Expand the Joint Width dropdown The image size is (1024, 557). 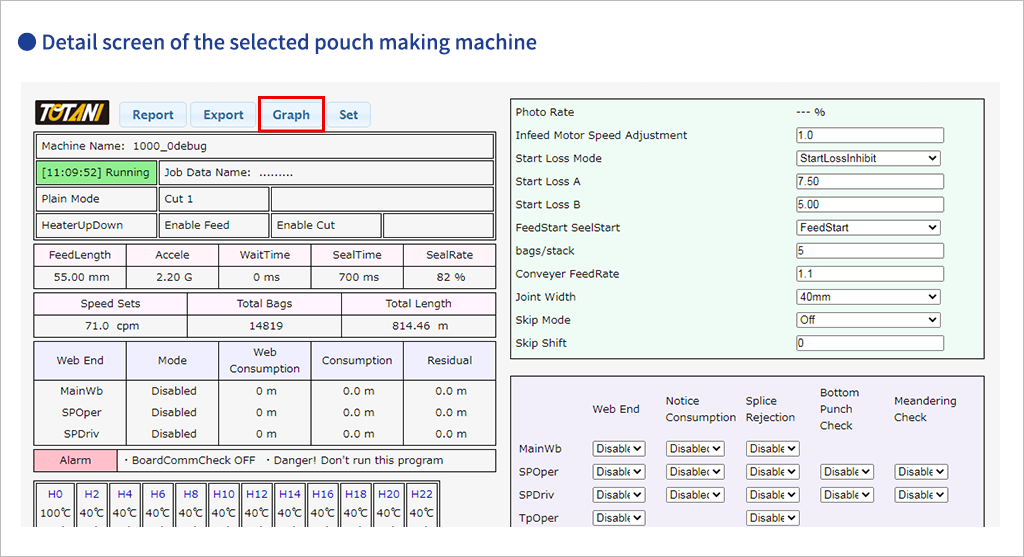click(868, 297)
